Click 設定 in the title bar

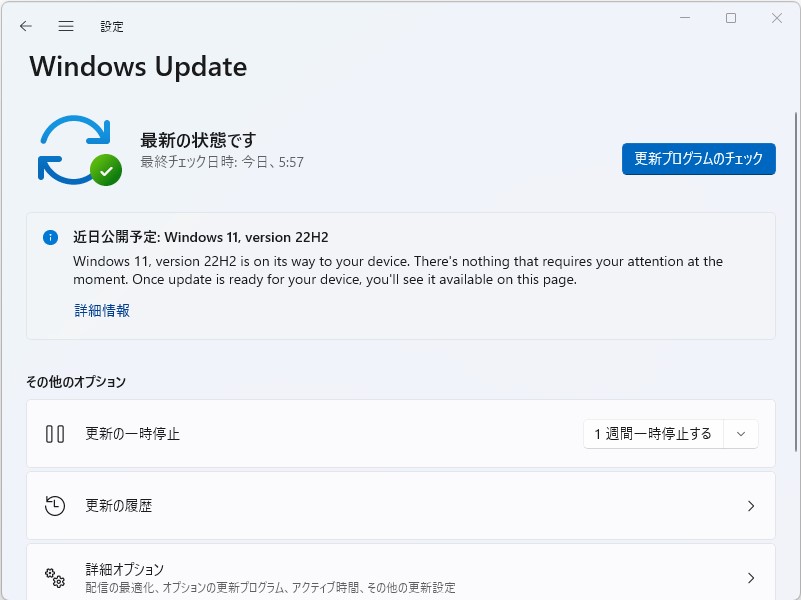(x=112, y=26)
